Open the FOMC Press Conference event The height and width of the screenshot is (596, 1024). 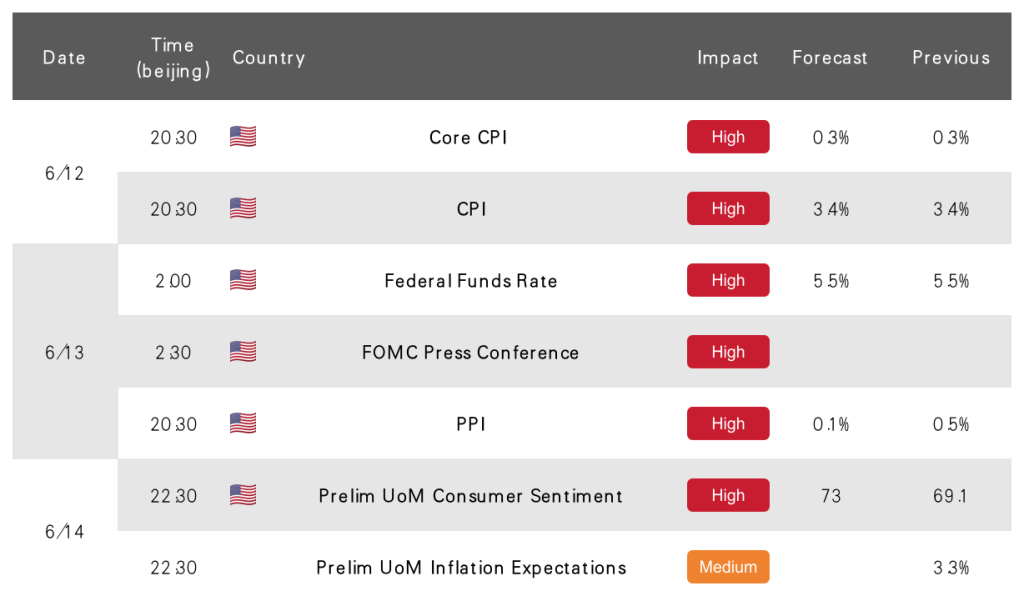[x=470, y=353]
